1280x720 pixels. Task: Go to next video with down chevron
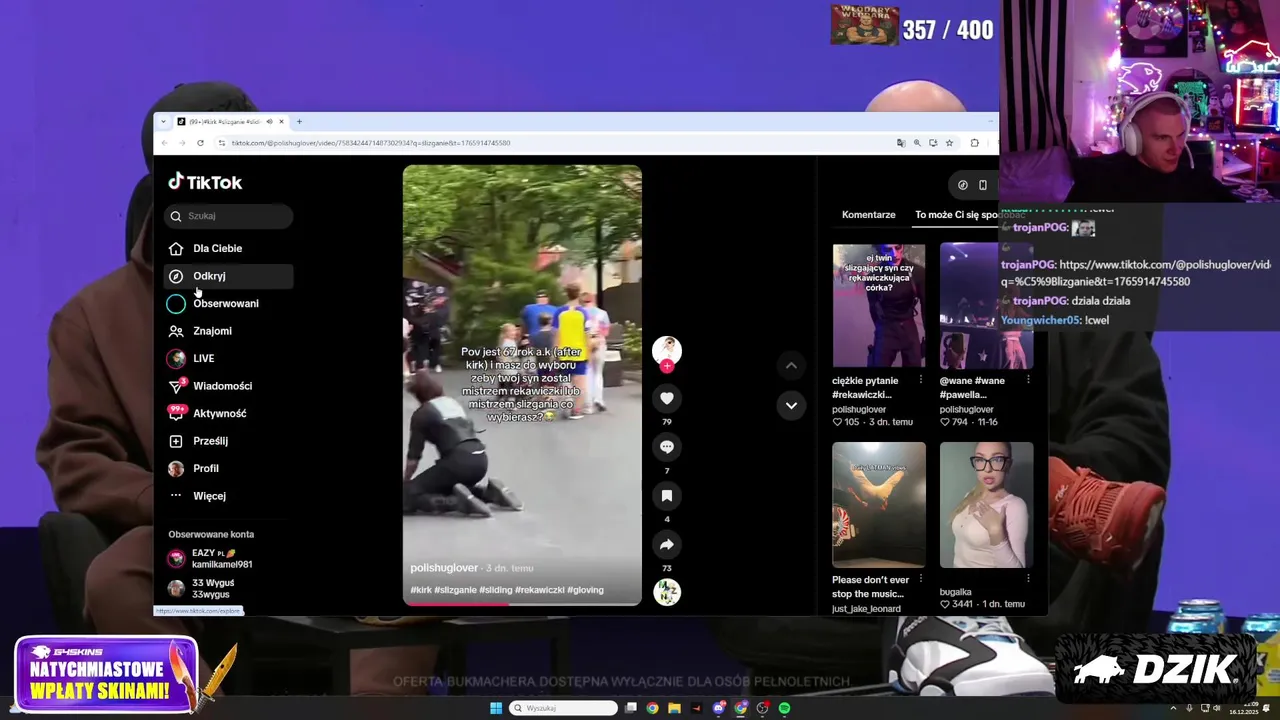(791, 405)
